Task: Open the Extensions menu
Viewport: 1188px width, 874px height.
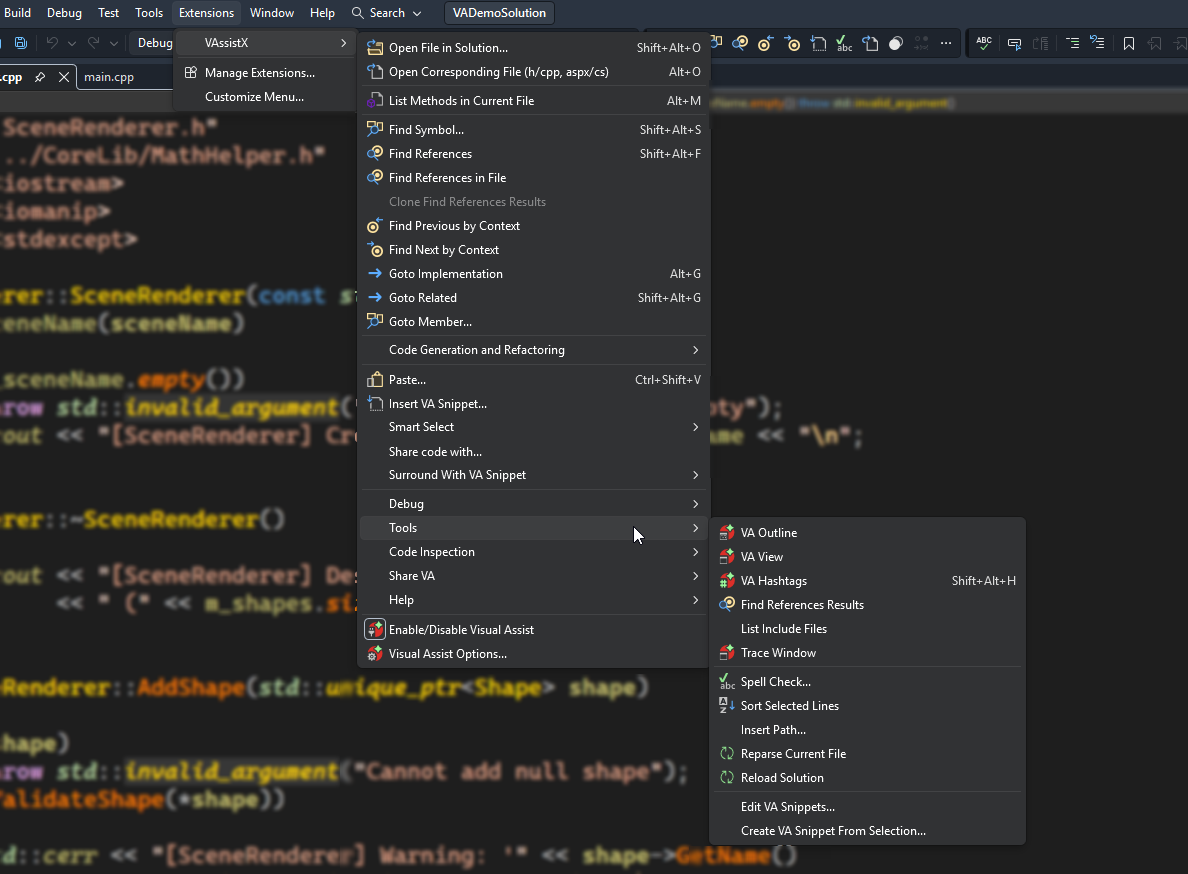Action: 206,13
